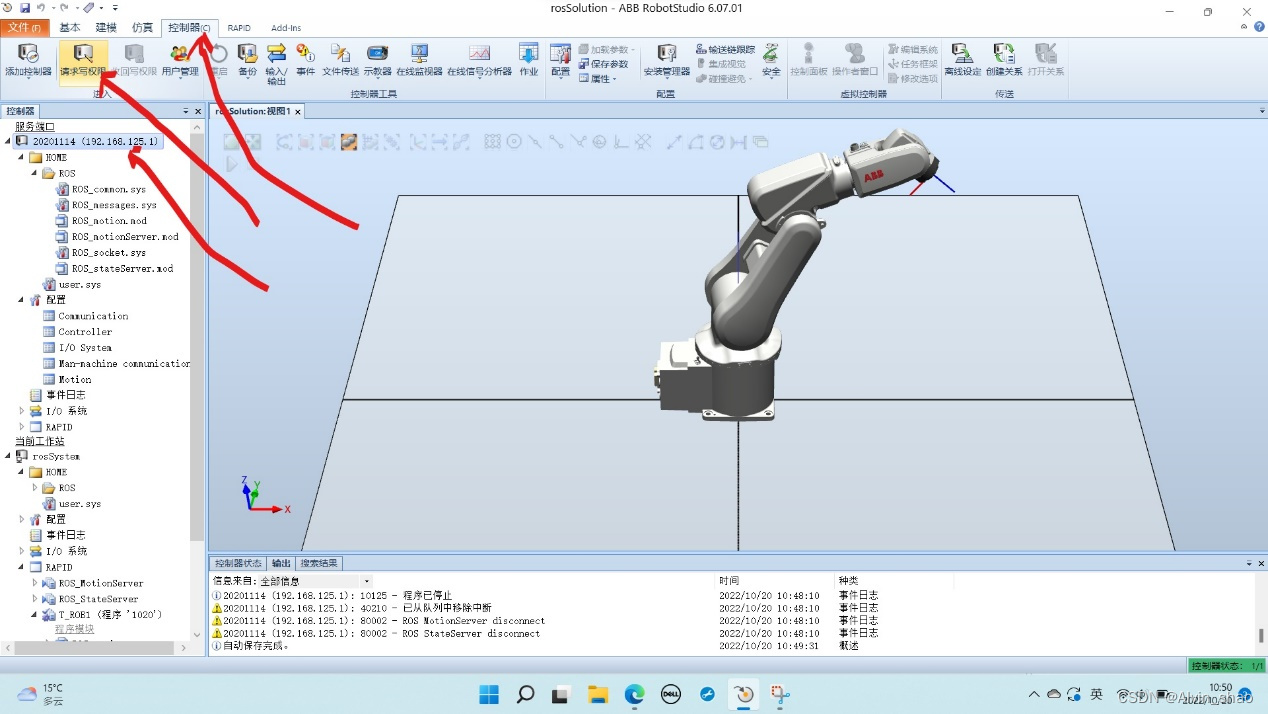This screenshot has height=714, width=1268.
Task: Click 创建关系 (Create Relation) icon
Action: (1004, 60)
